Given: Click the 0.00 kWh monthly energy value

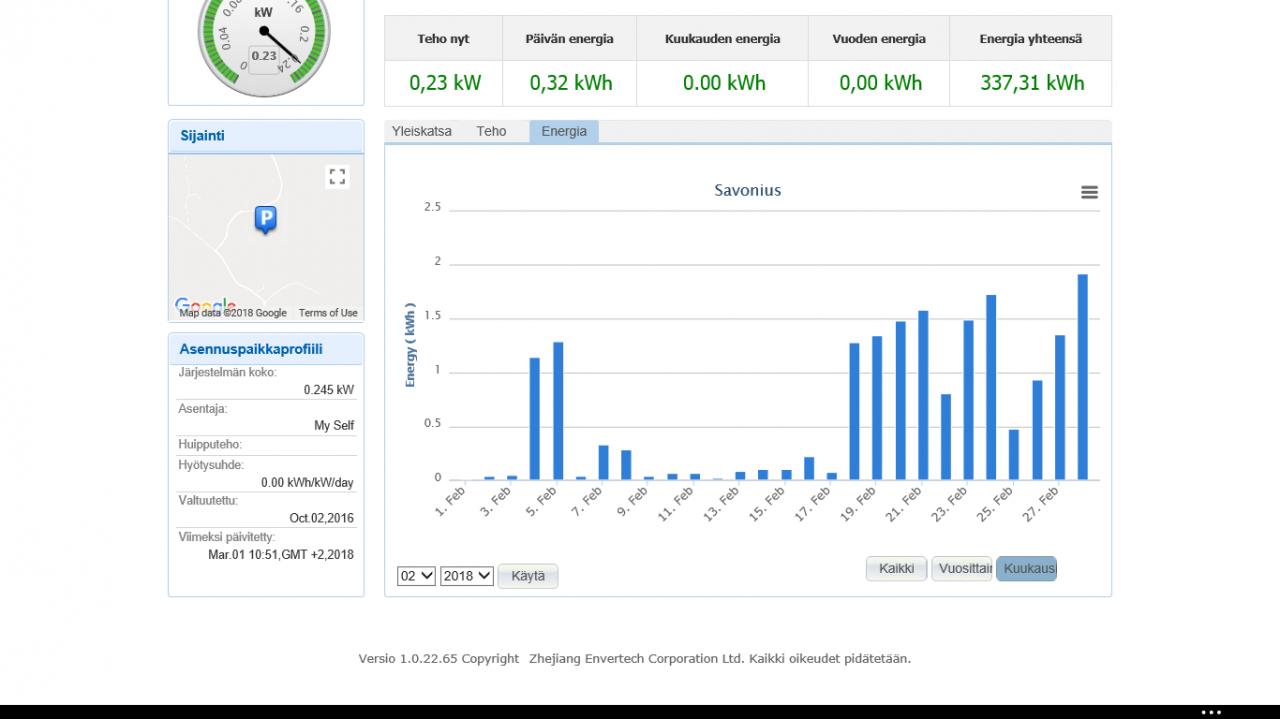Looking at the screenshot, I should [724, 83].
